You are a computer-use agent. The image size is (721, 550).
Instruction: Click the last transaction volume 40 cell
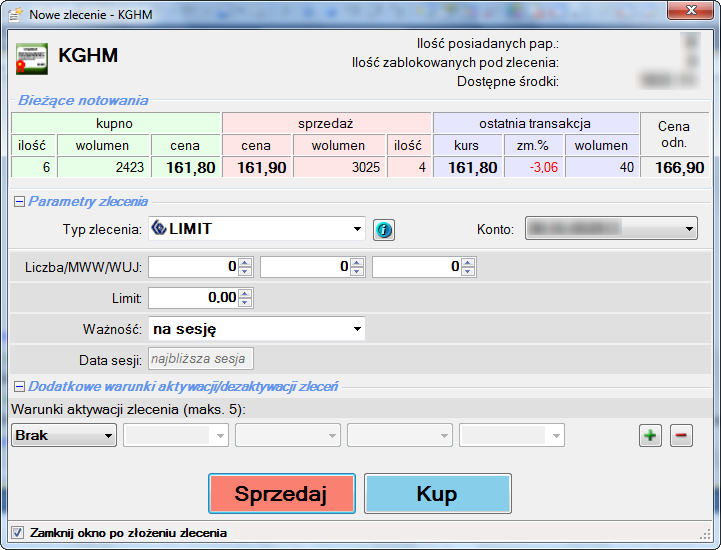[x=602, y=167]
